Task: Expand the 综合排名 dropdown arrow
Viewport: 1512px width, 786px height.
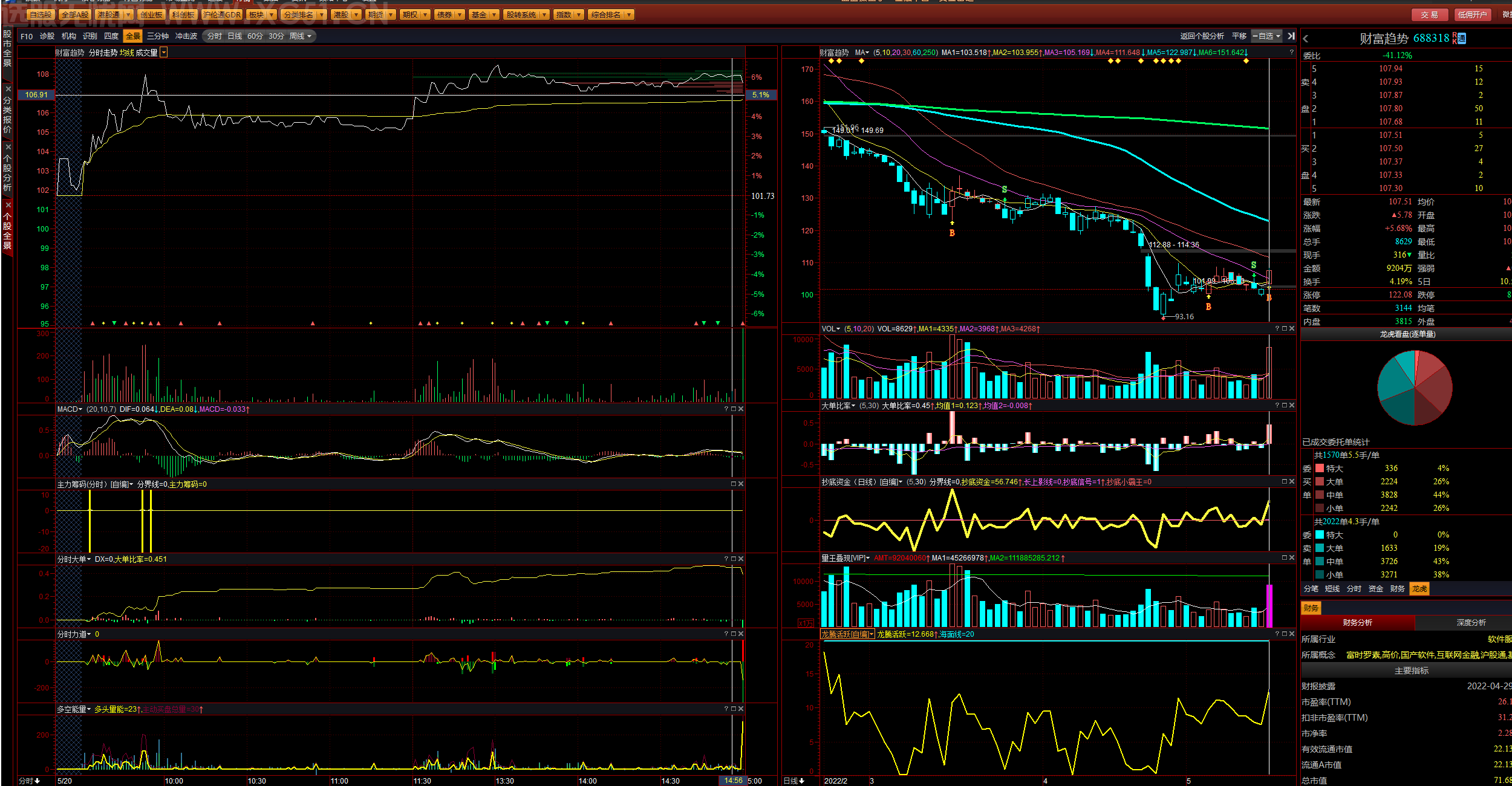Action: pyautogui.click(x=629, y=15)
